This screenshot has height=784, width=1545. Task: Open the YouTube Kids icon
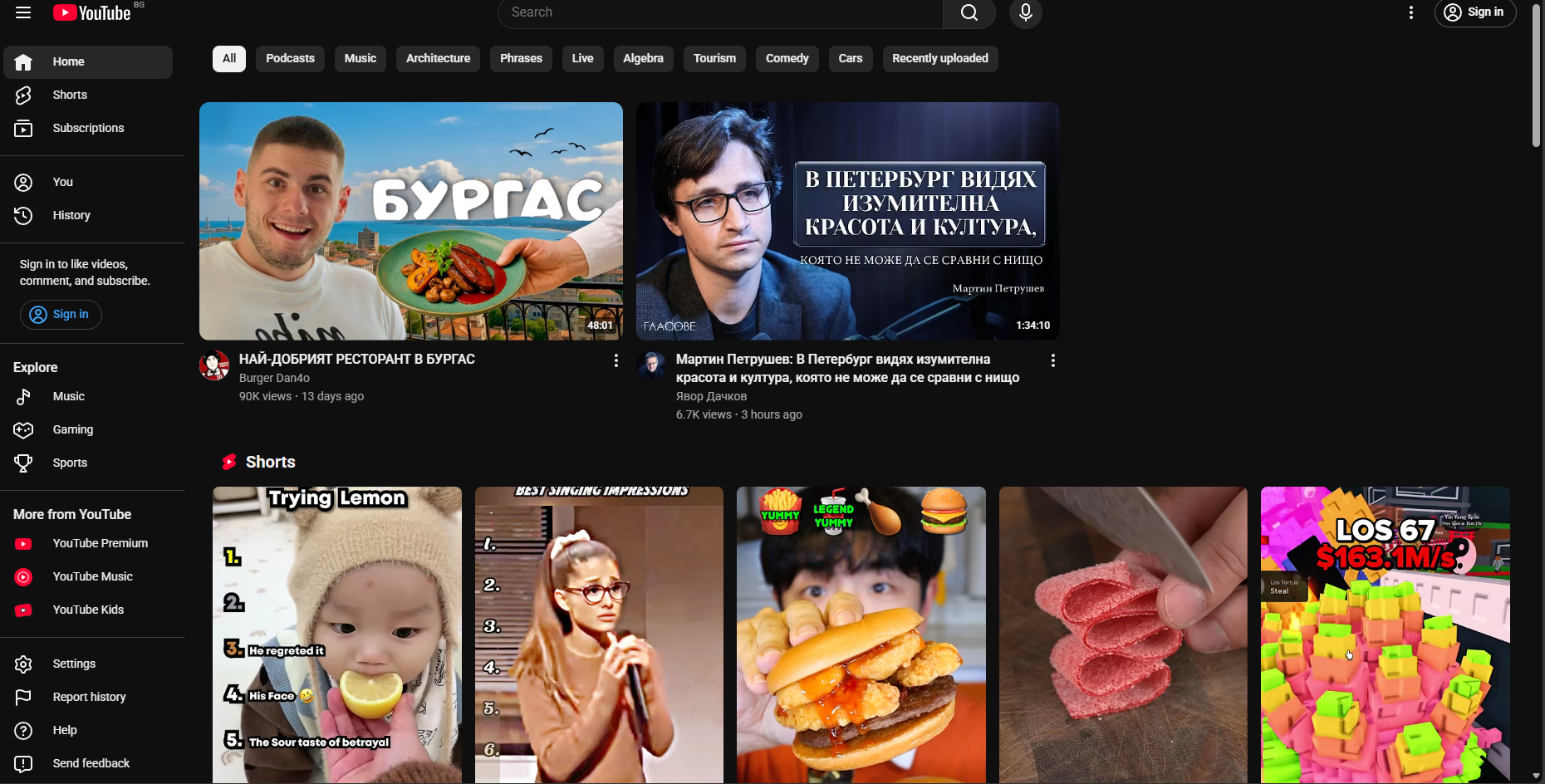23,610
